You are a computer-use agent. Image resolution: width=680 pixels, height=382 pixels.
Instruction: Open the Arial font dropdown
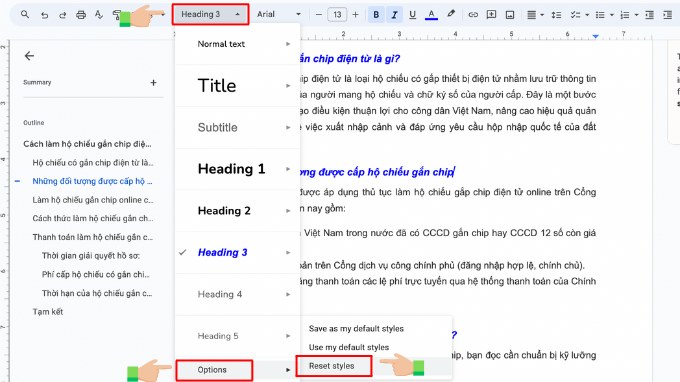coord(278,14)
